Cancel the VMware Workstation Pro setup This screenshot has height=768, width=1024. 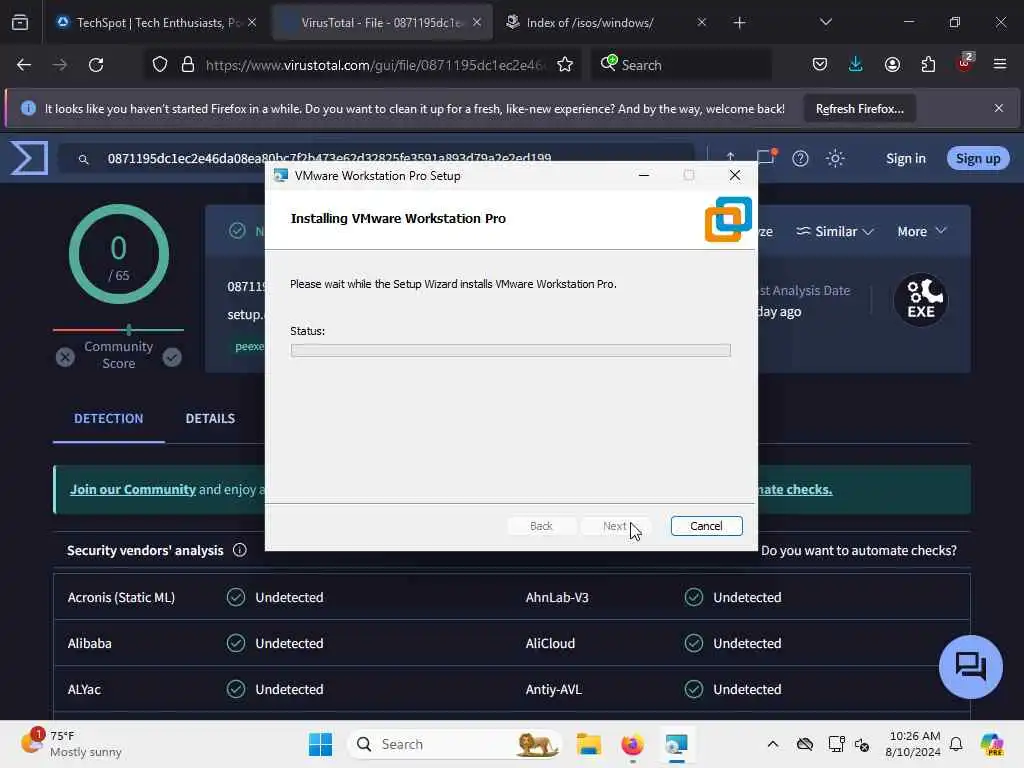[706, 526]
